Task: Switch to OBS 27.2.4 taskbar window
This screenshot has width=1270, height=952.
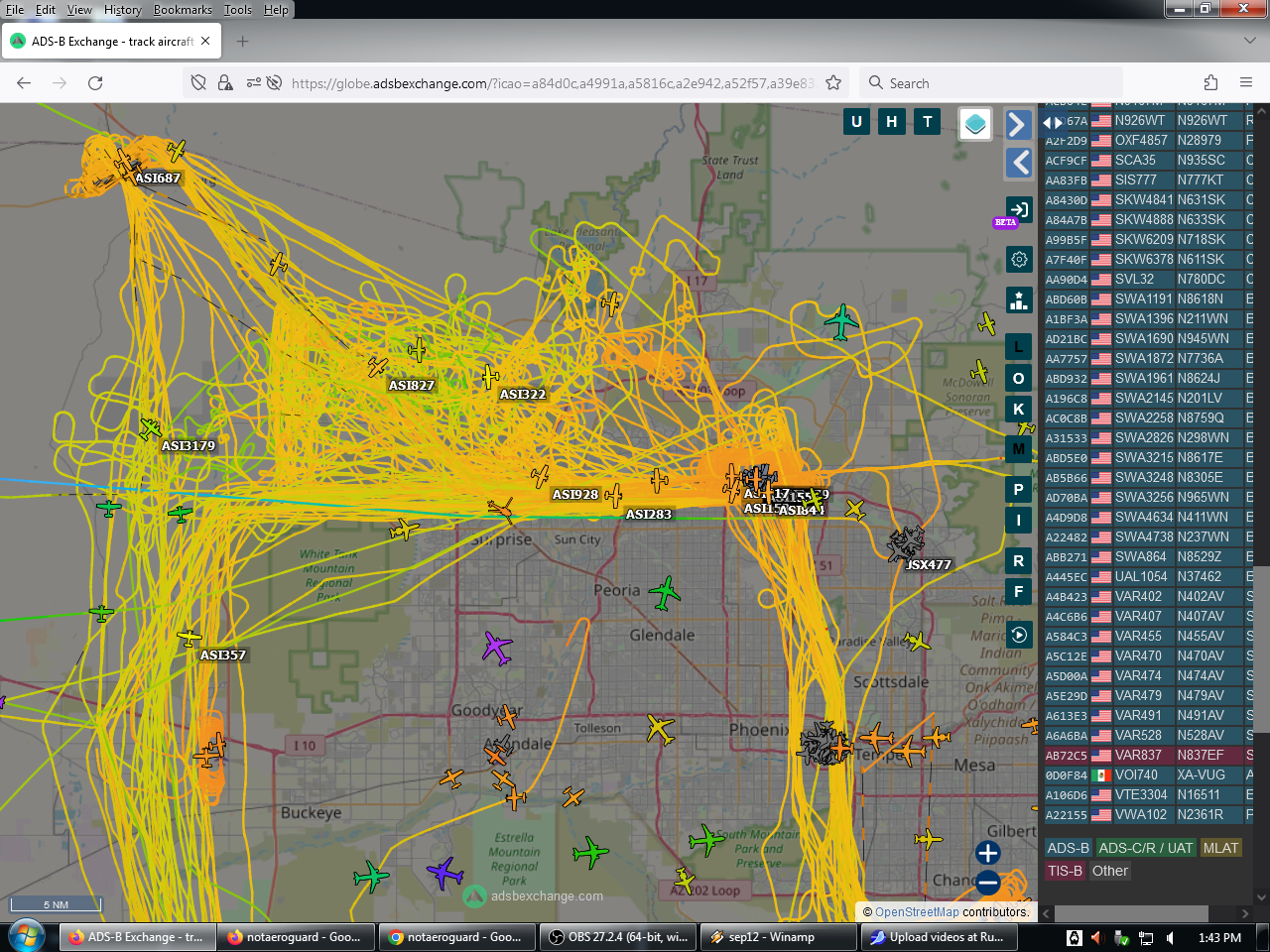Action: pyautogui.click(x=619, y=937)
